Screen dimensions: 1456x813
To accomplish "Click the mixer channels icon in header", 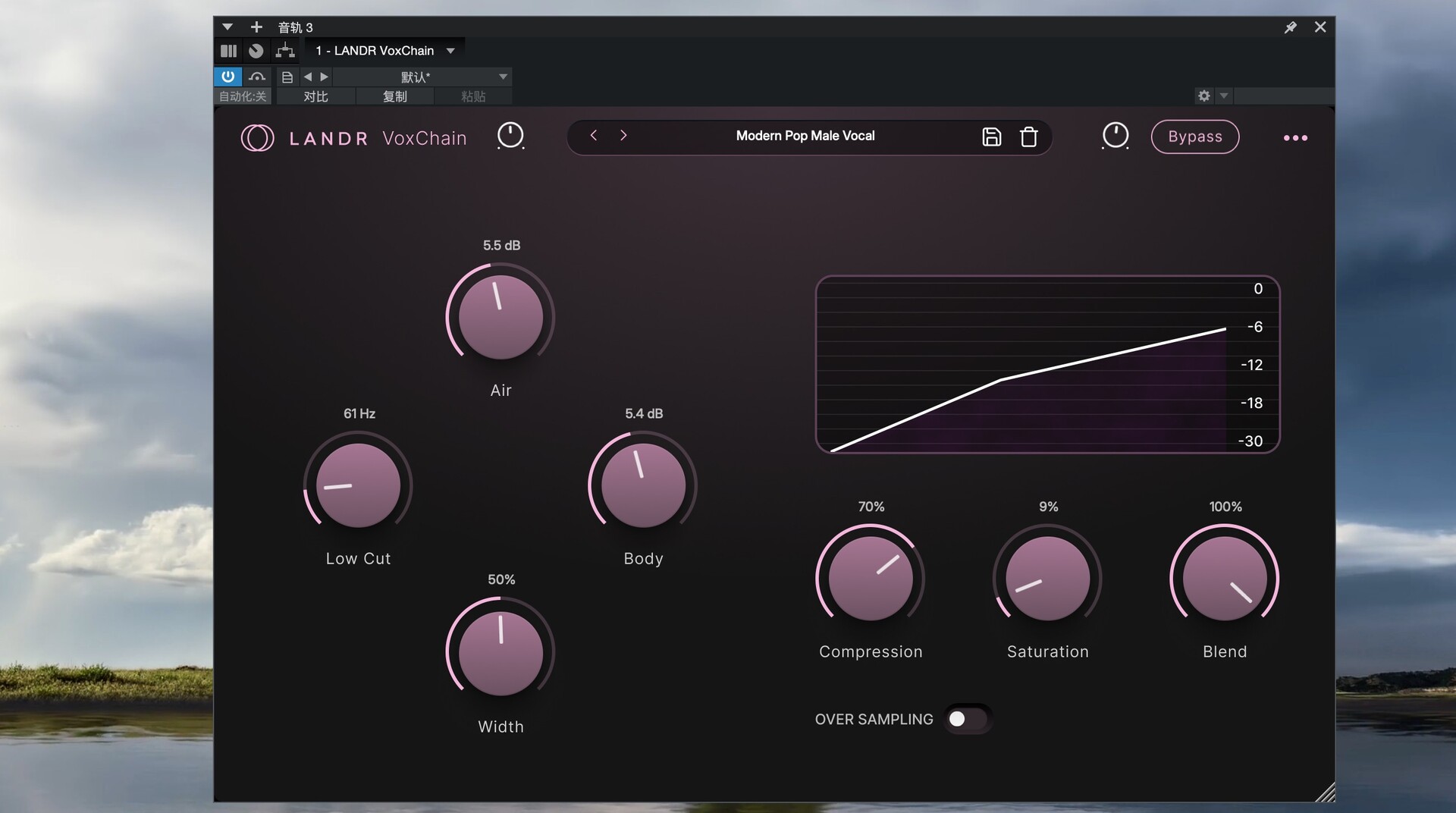I will coord(228,51).
